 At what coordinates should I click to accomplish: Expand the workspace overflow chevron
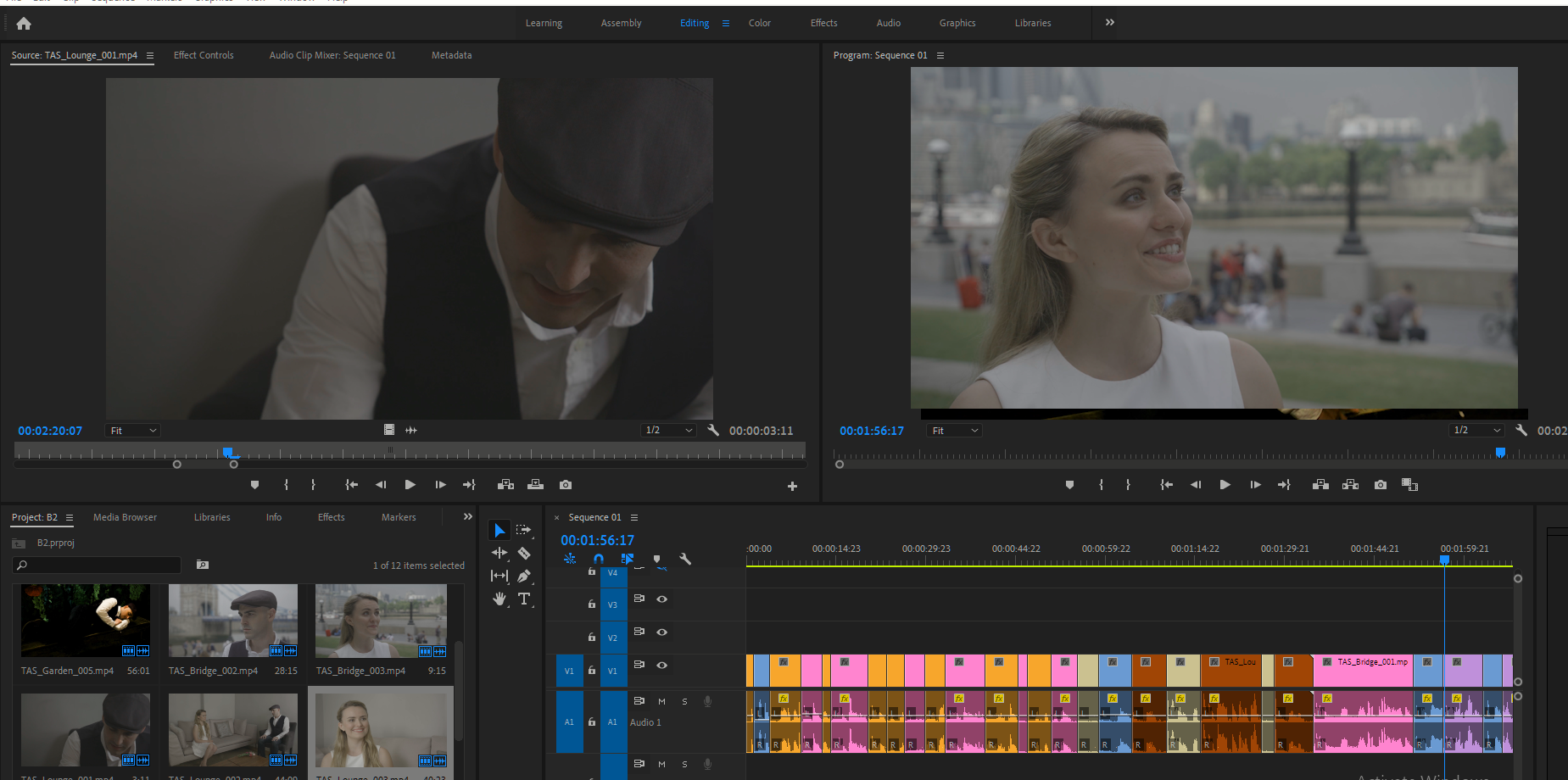point(1110,23)
